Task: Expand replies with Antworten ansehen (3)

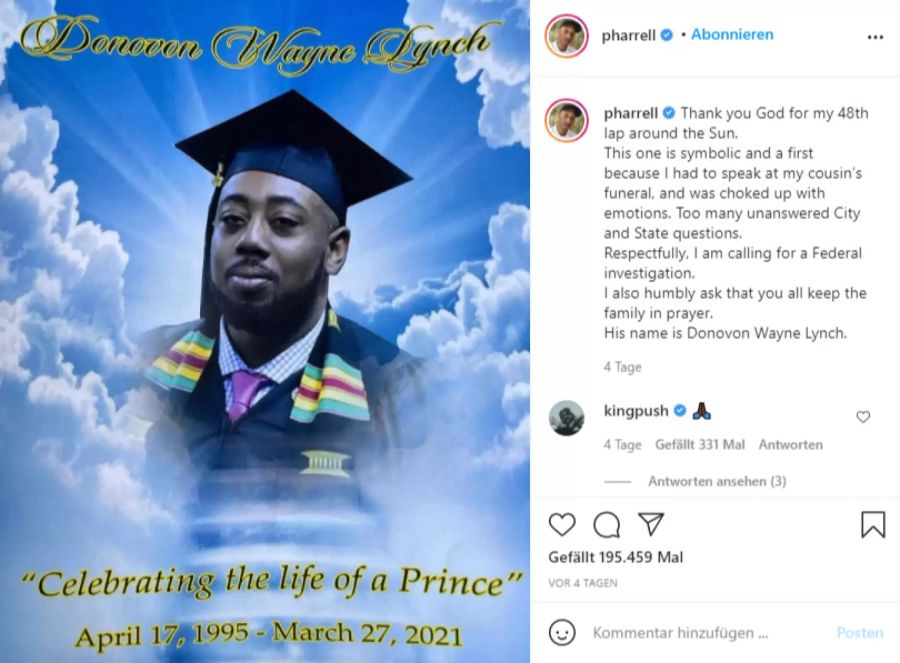Action: tap(717, 481)
